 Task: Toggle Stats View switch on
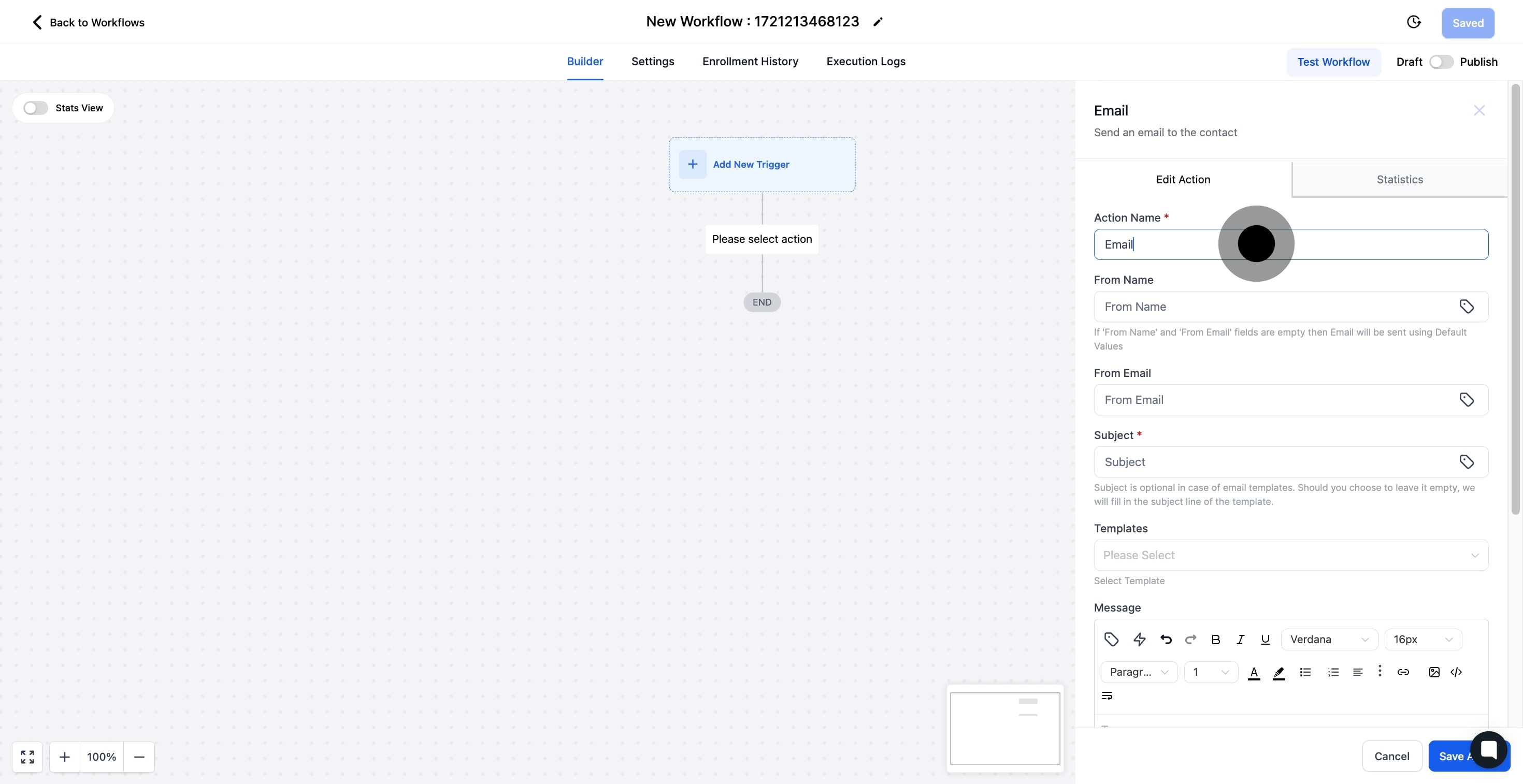pyautogui.click(x=35, y=108)
